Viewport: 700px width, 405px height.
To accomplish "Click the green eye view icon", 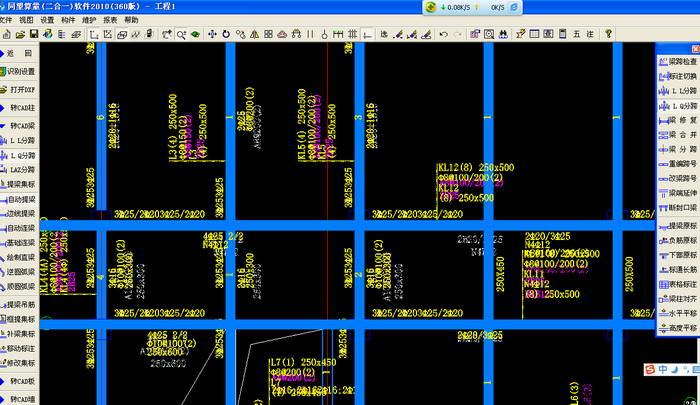I will 195,34.
